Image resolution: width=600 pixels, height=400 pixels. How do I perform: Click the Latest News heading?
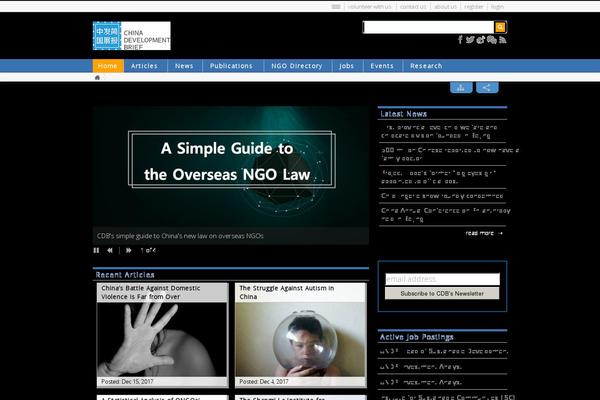pyautogui.click(x=404, y=114)
